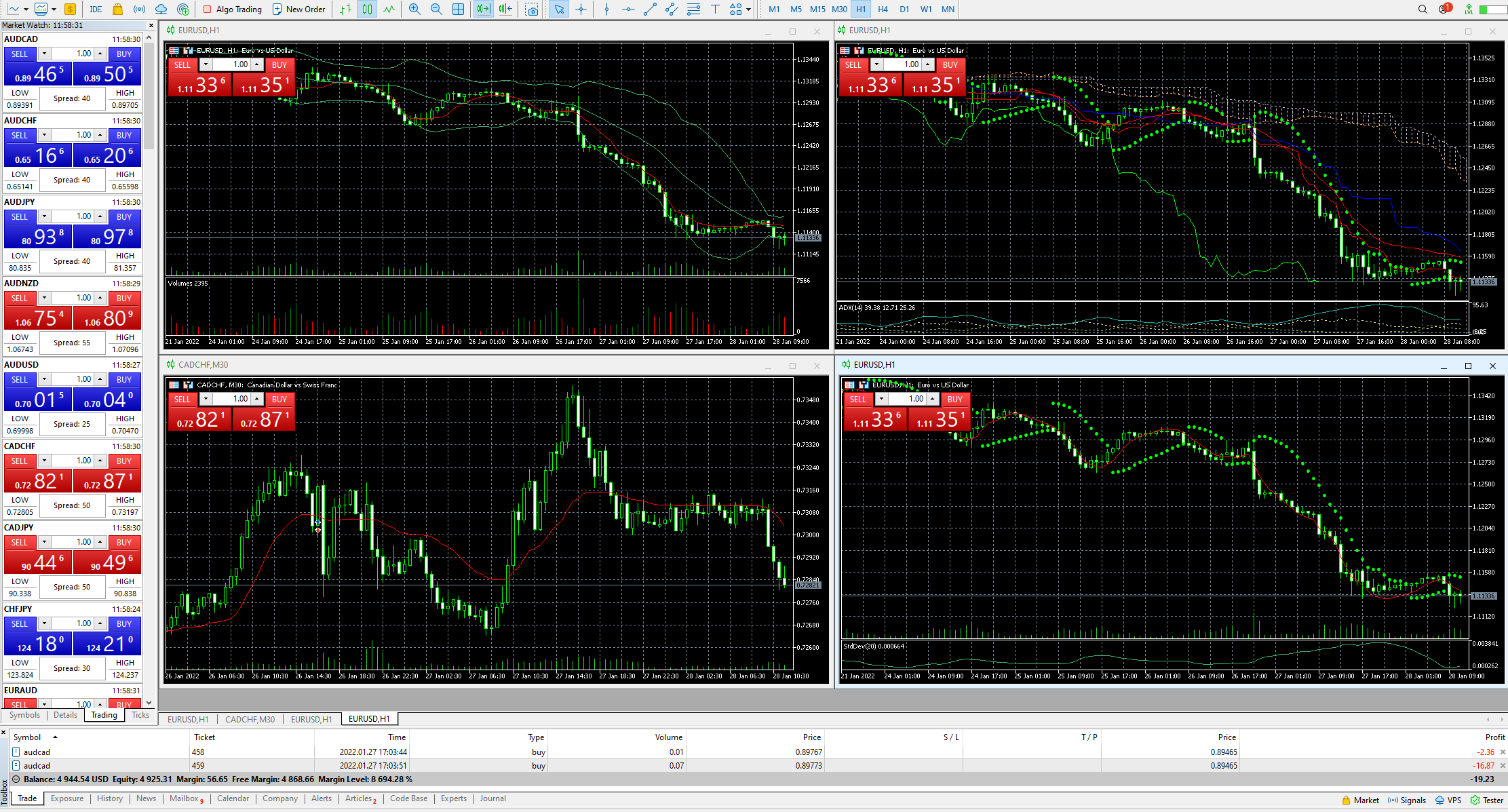Insert Fibonacci retracement lines tool
This screenshot has width=1508, height=812.
693,9
